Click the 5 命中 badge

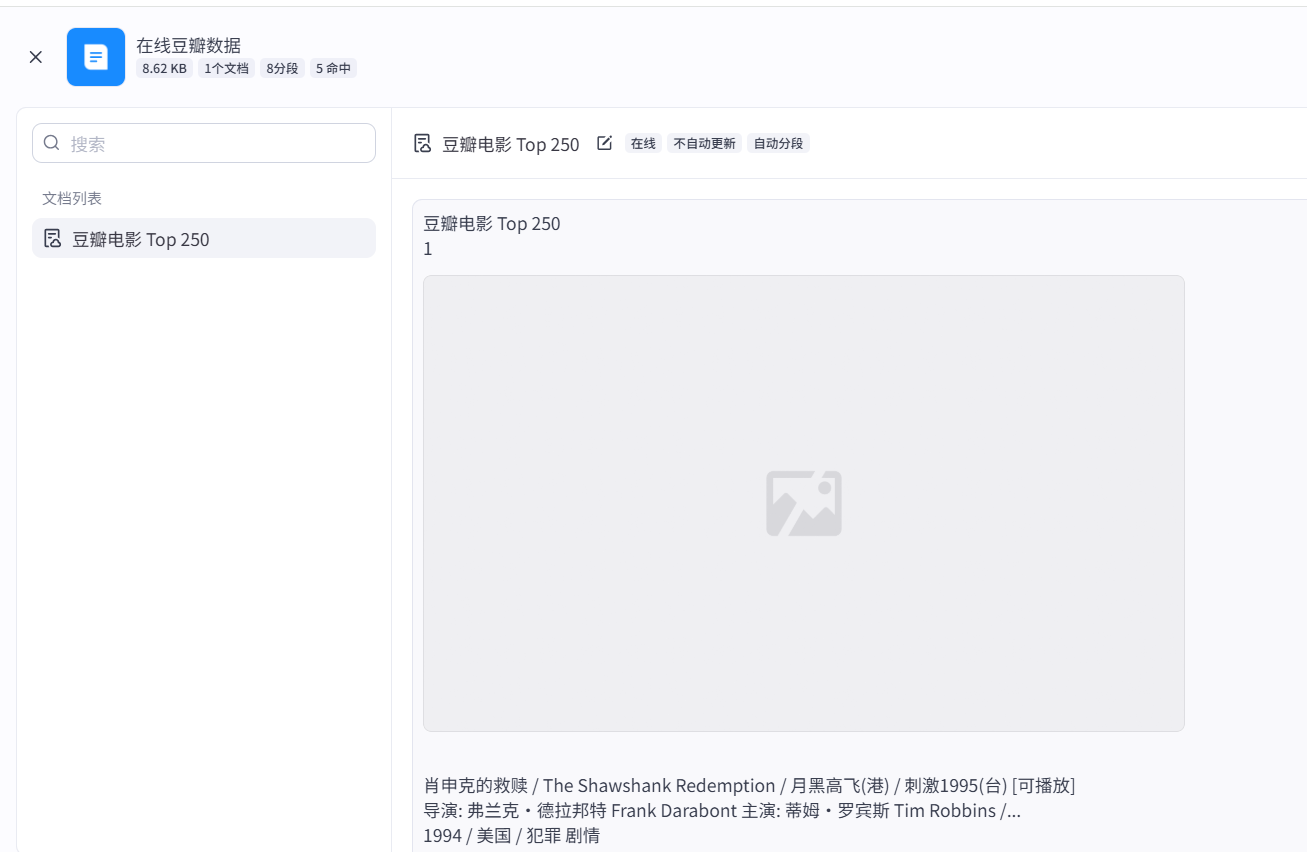pos(333,68)
